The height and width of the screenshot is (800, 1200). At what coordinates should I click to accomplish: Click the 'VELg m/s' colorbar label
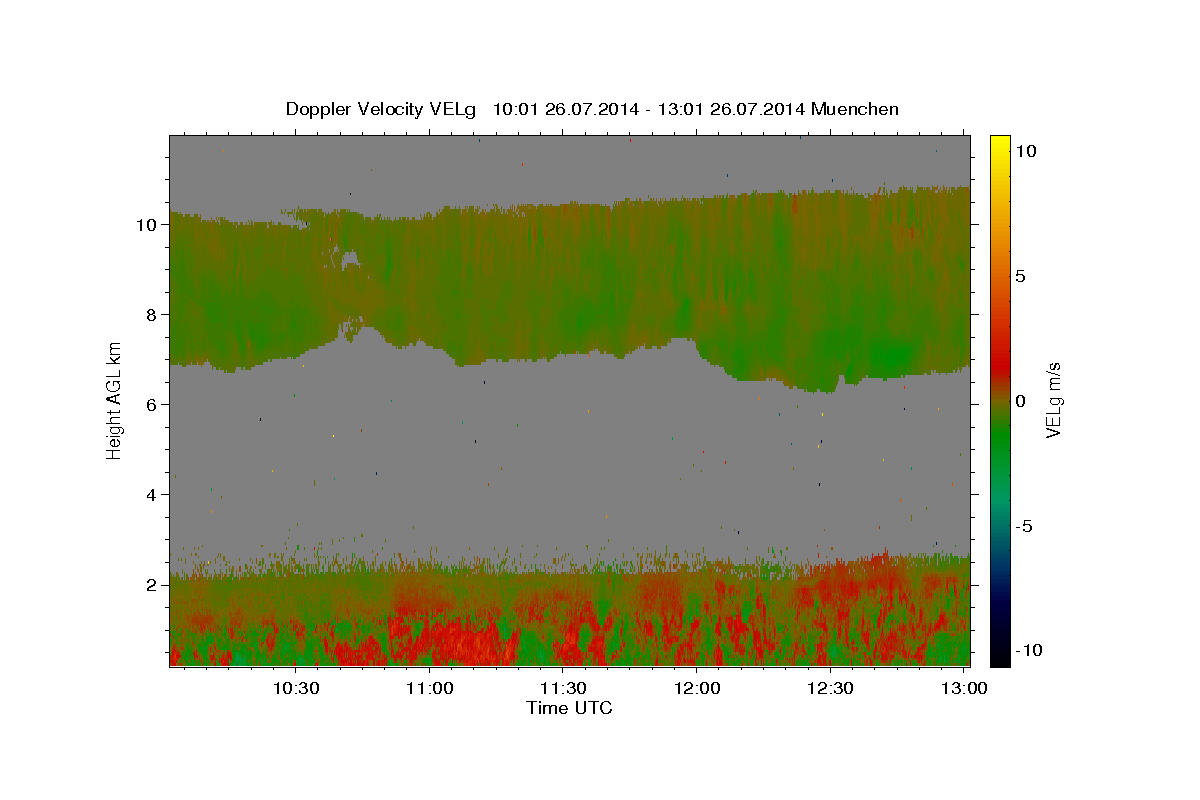point(1053,400)
